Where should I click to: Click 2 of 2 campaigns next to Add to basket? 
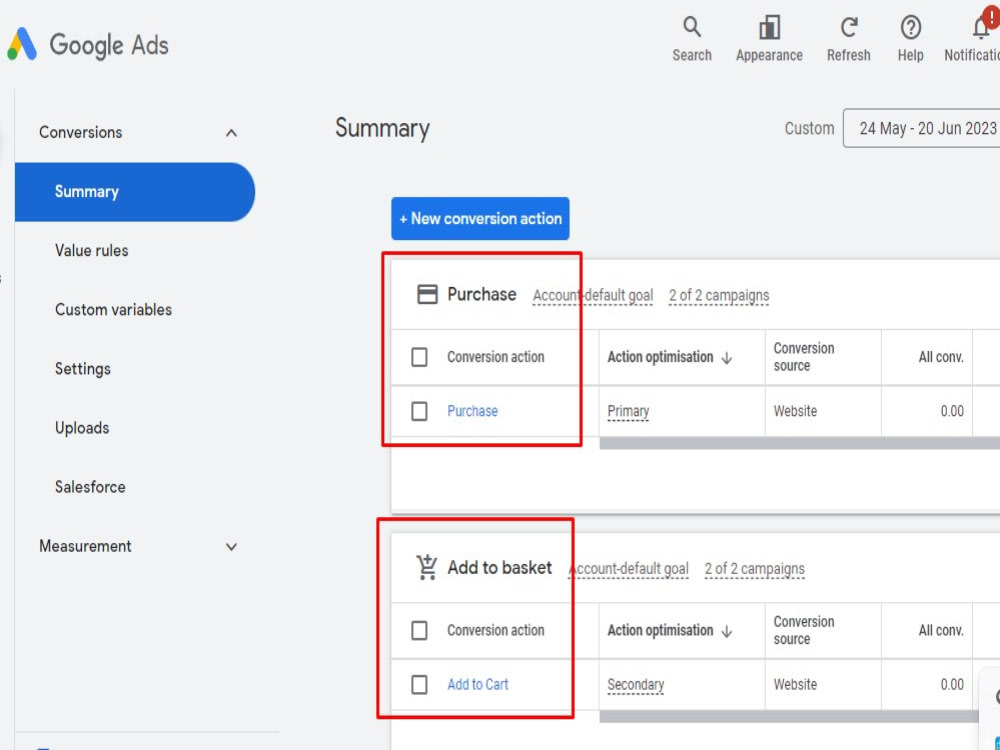(754, 569)
